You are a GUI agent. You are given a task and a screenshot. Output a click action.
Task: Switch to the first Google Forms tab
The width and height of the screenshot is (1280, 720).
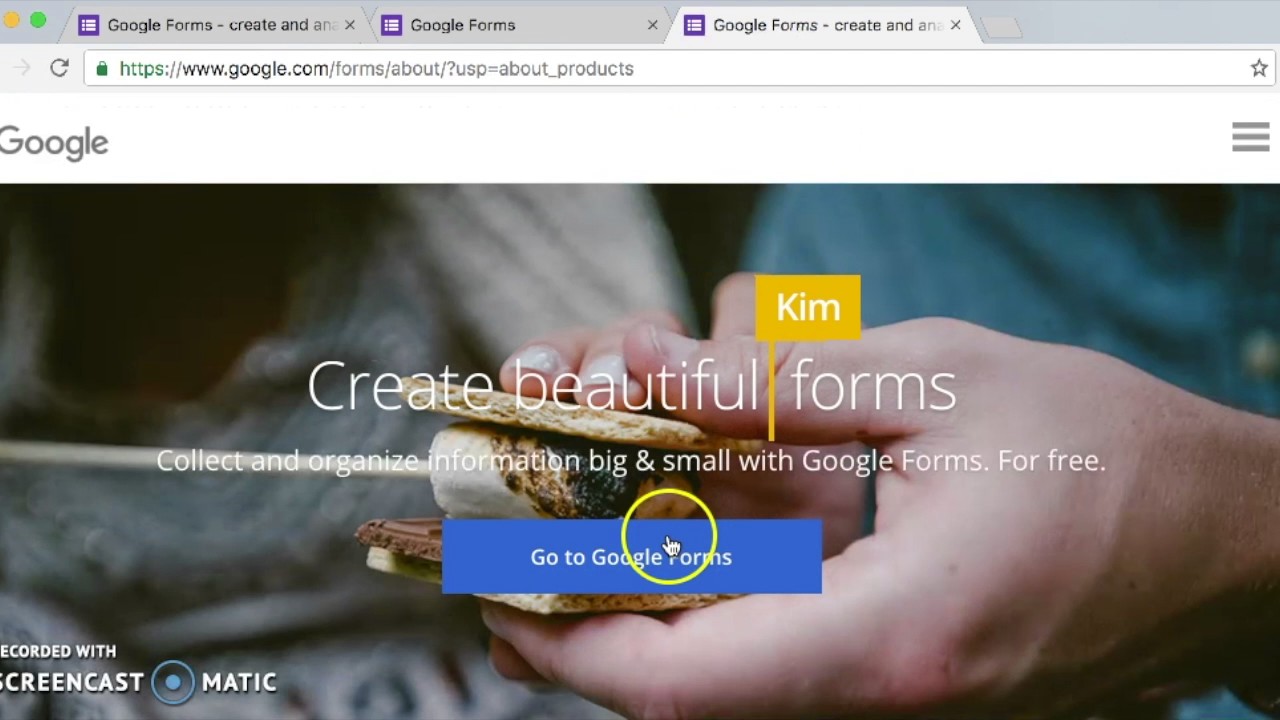coord(220,25)
